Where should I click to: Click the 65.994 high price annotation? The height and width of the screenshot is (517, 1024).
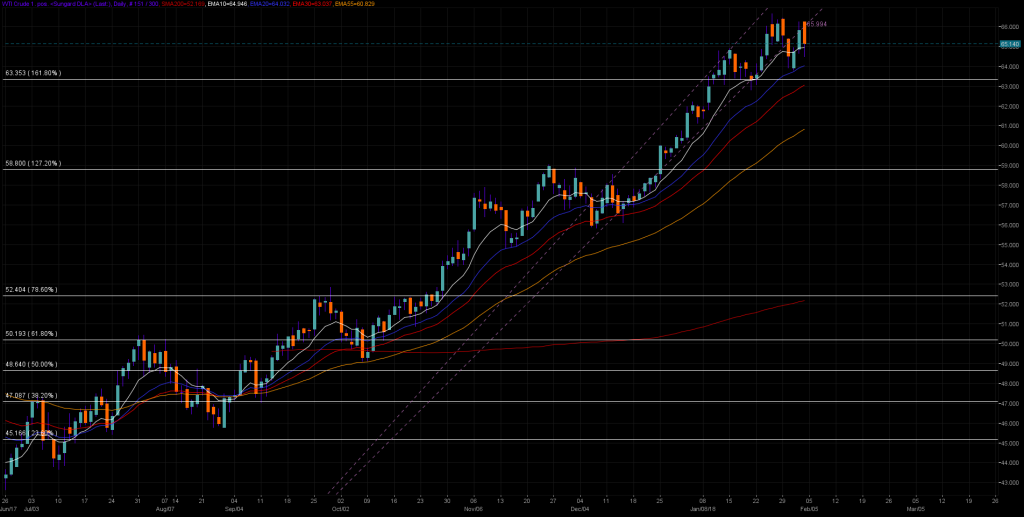(817, 24)
